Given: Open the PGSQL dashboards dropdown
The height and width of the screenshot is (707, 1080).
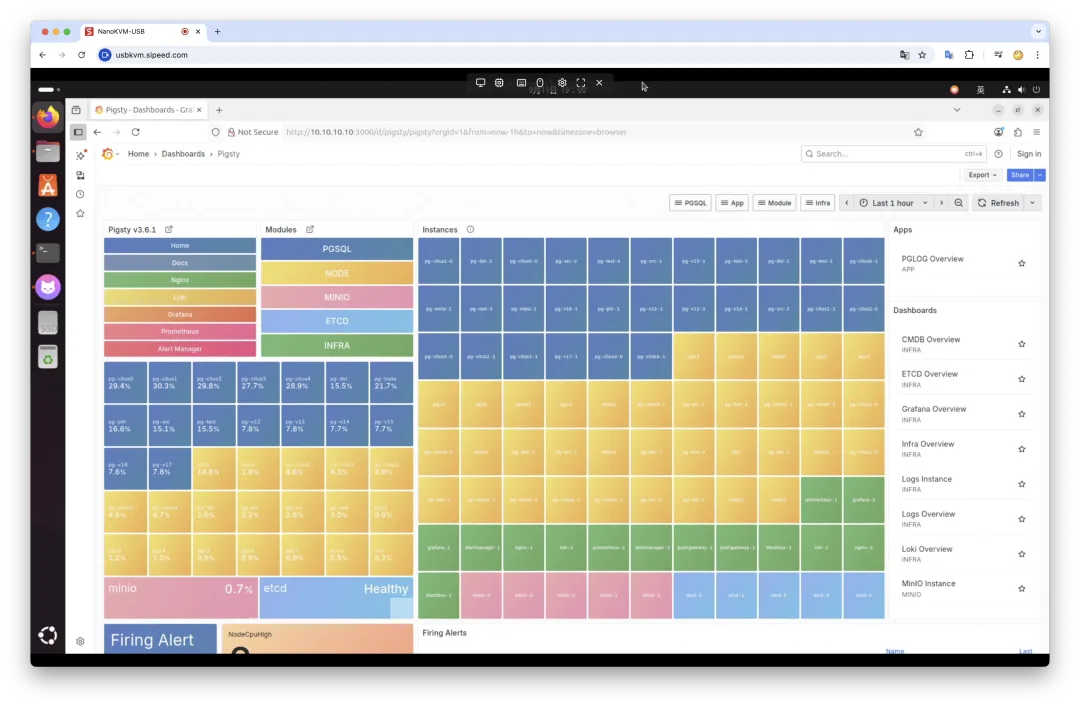Looking at the screenshot, I should [x=690, y=203].
